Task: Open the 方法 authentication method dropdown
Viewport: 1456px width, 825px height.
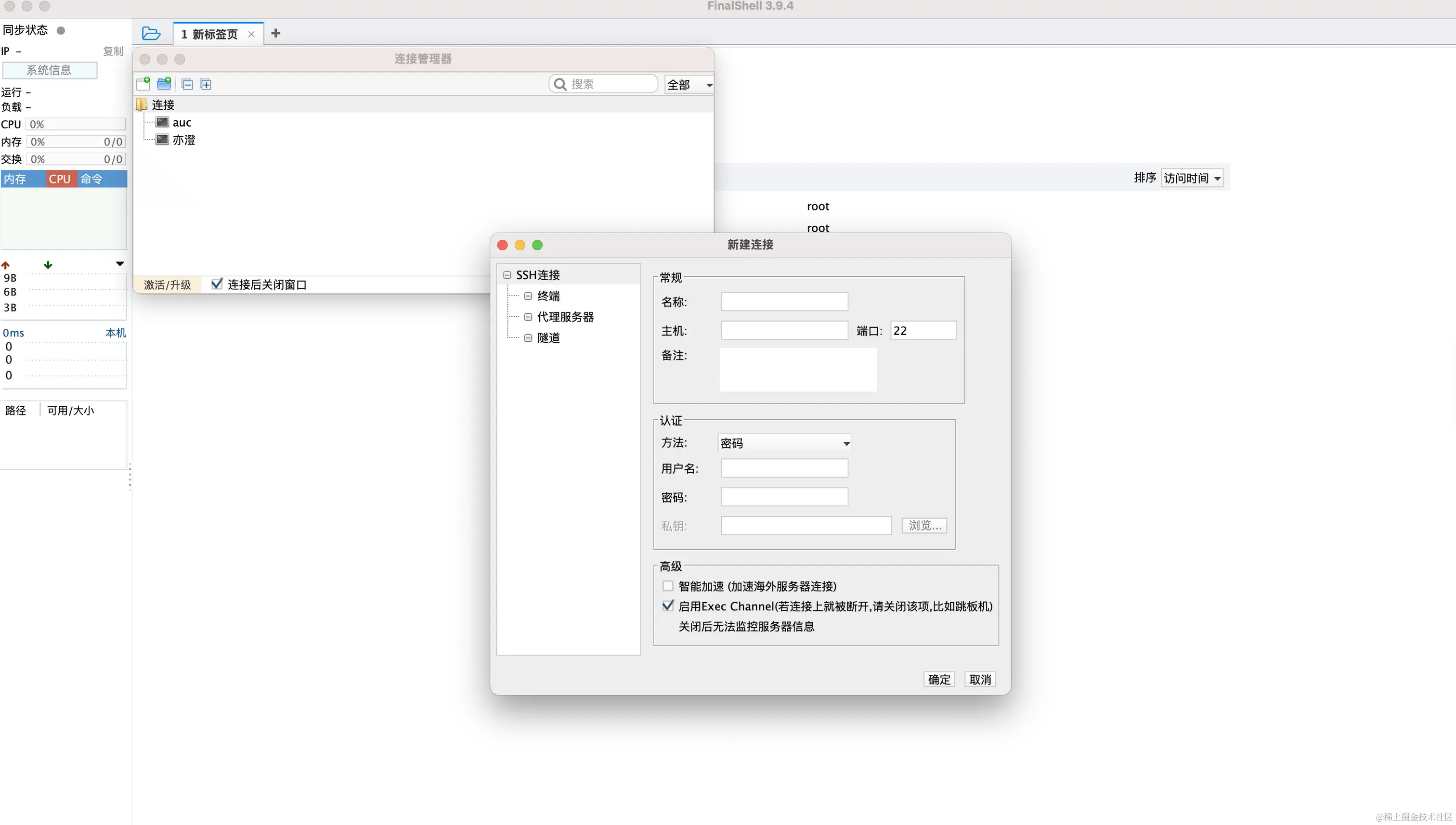Action: (784, 443)
